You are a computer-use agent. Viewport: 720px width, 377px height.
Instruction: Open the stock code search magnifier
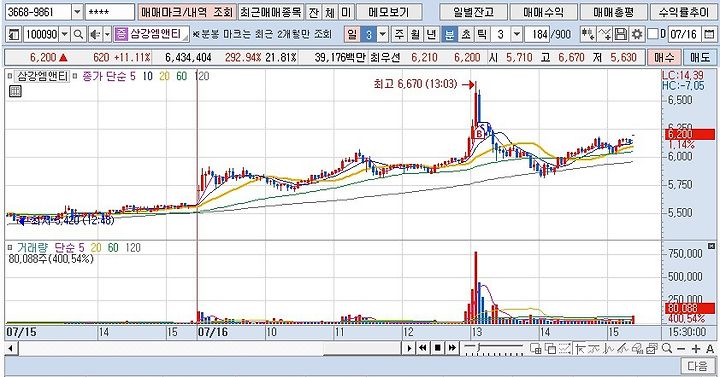pyautogui.click(x=79, y=34)
